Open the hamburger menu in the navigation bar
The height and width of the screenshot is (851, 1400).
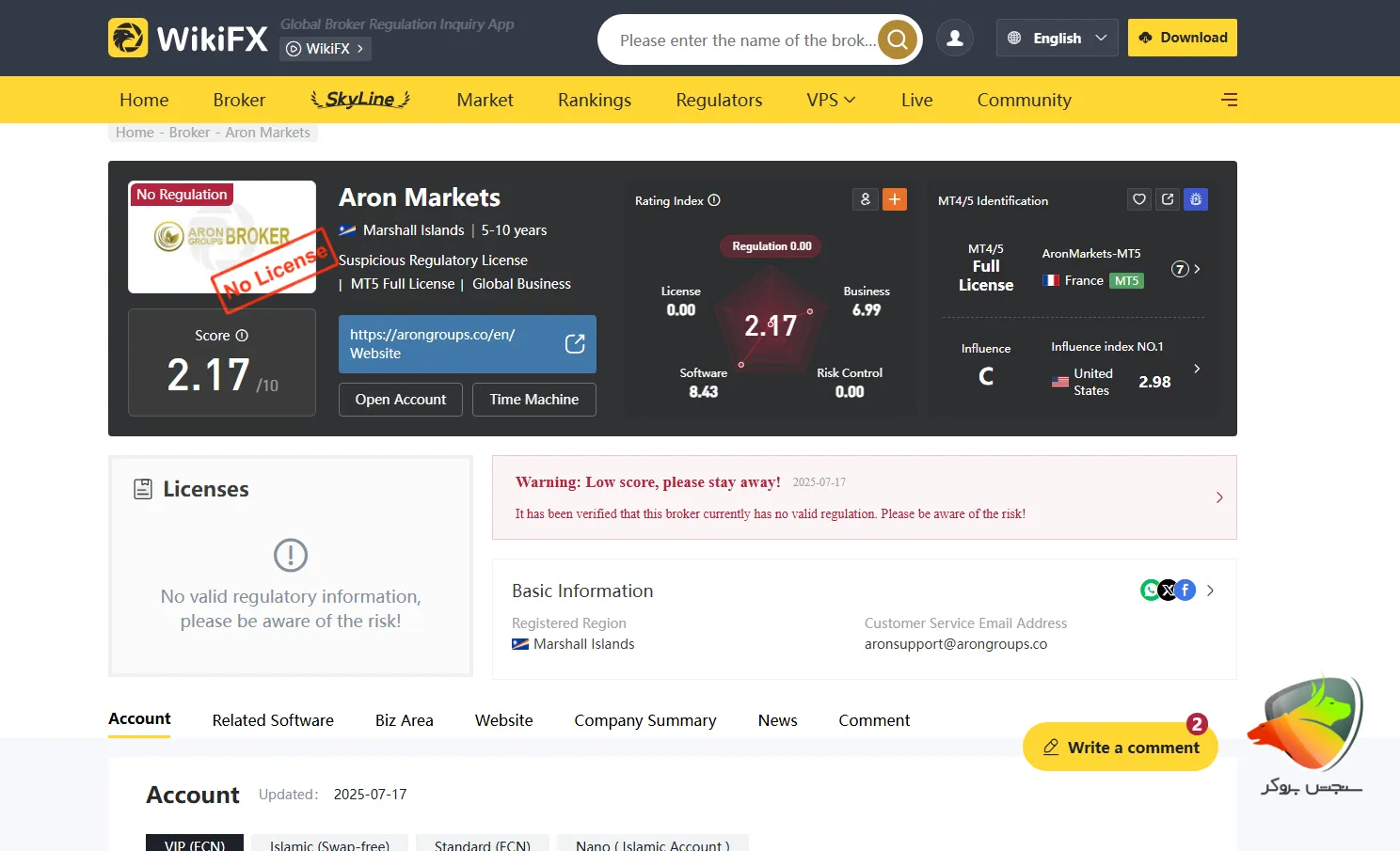click(x=1229, y=100)
